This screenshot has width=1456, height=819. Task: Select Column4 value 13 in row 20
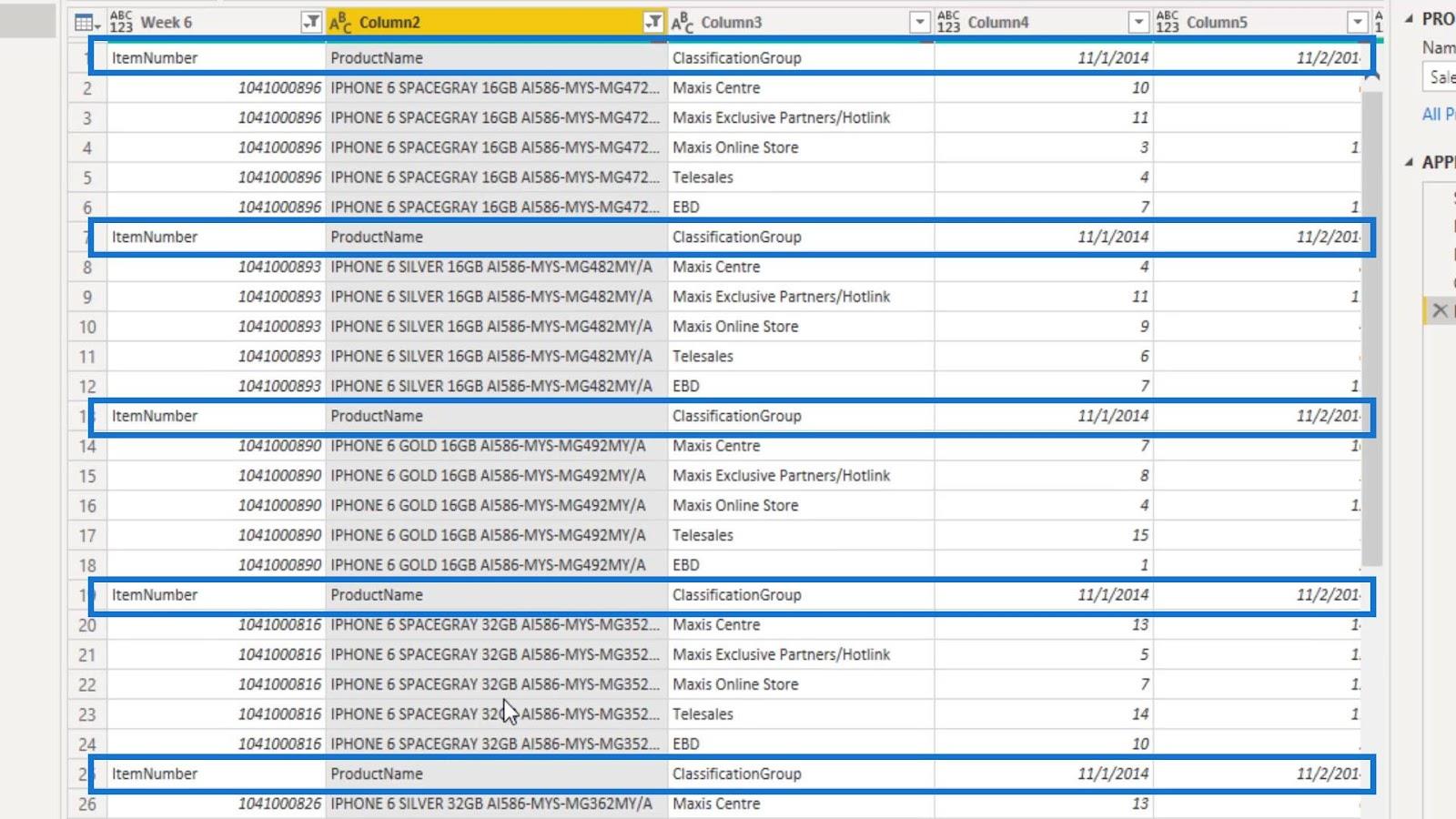[1044, 625]
